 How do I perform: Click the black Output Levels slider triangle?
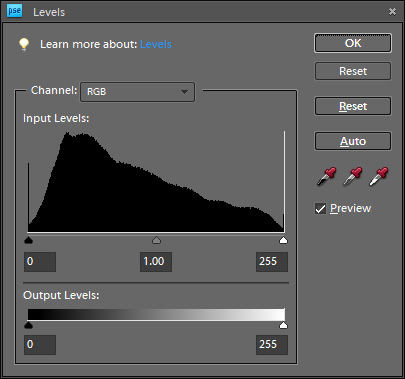point(29,325)
